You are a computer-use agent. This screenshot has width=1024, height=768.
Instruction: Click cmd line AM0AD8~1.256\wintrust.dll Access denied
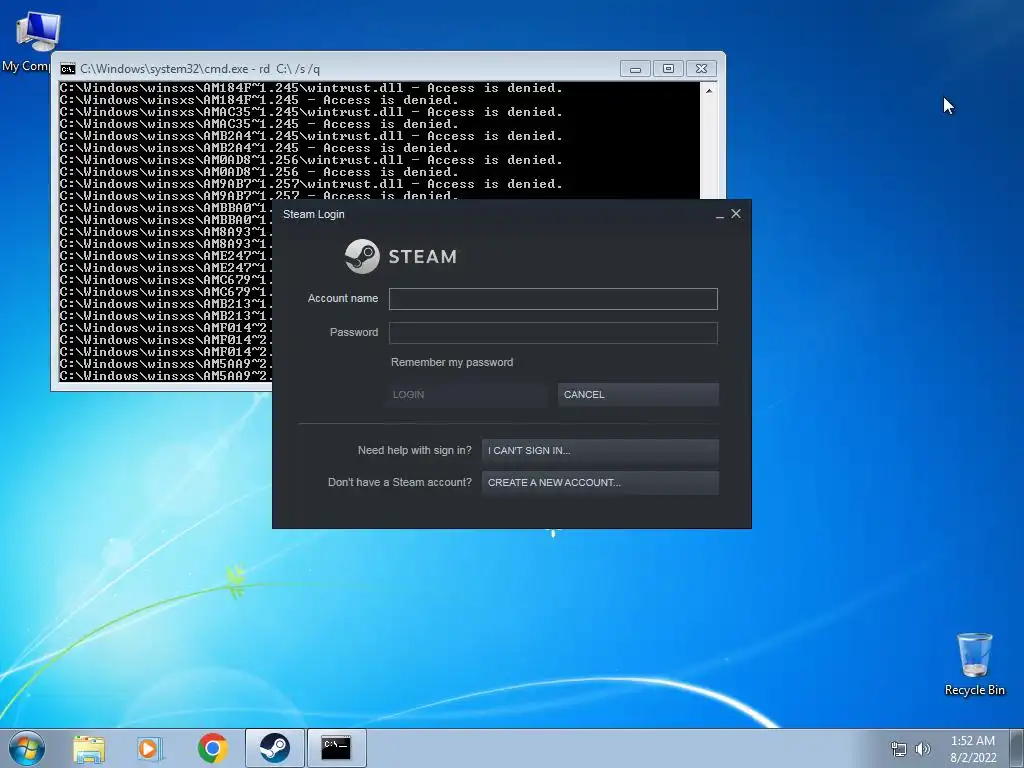tap(311, 160)
